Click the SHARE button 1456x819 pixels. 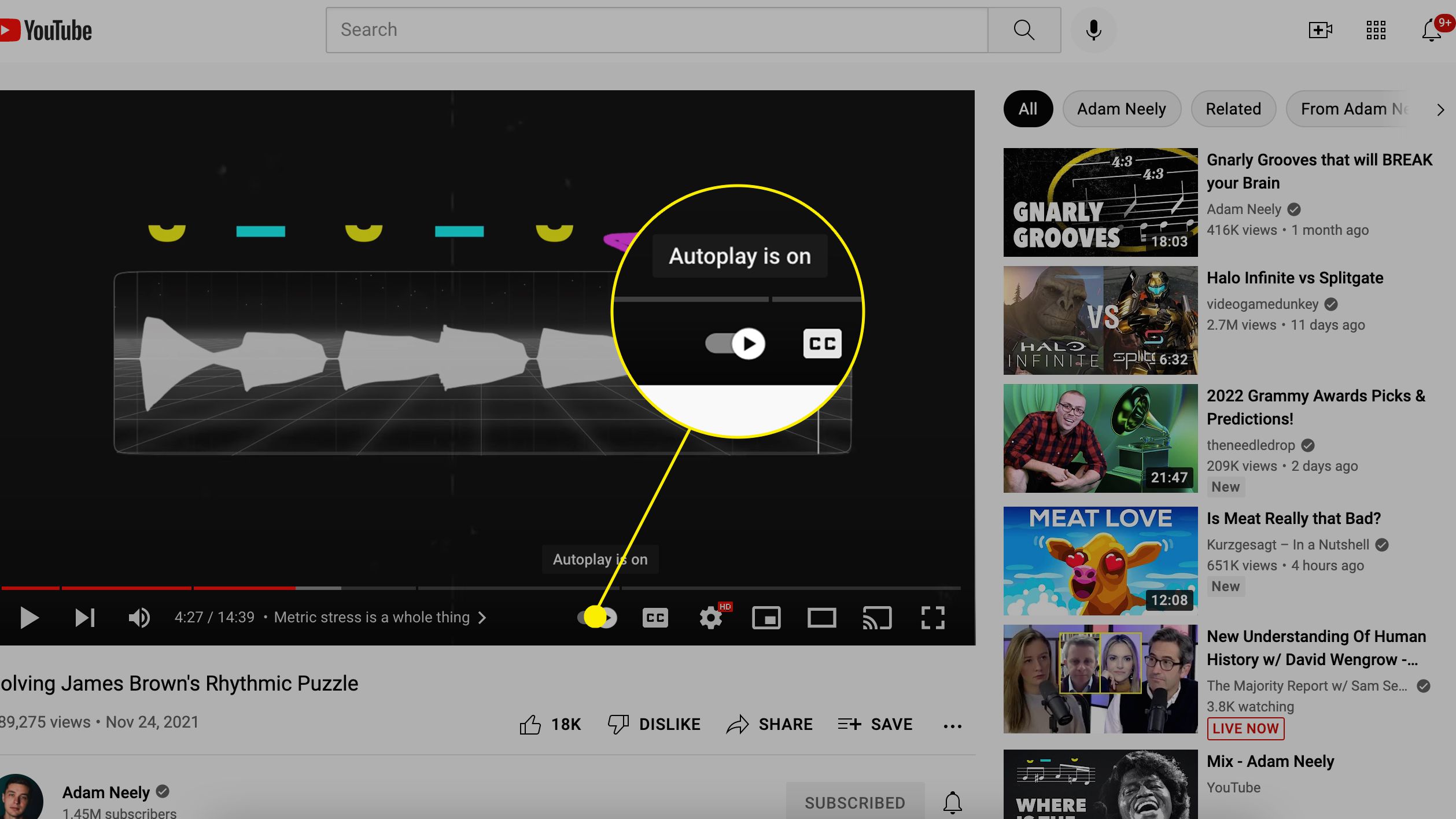pos(769,725)
